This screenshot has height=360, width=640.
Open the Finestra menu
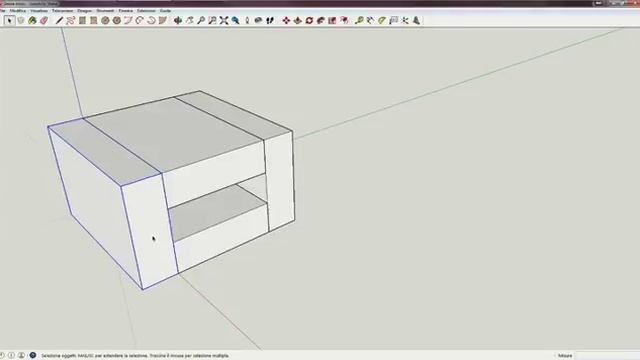[x=126, y=11]
